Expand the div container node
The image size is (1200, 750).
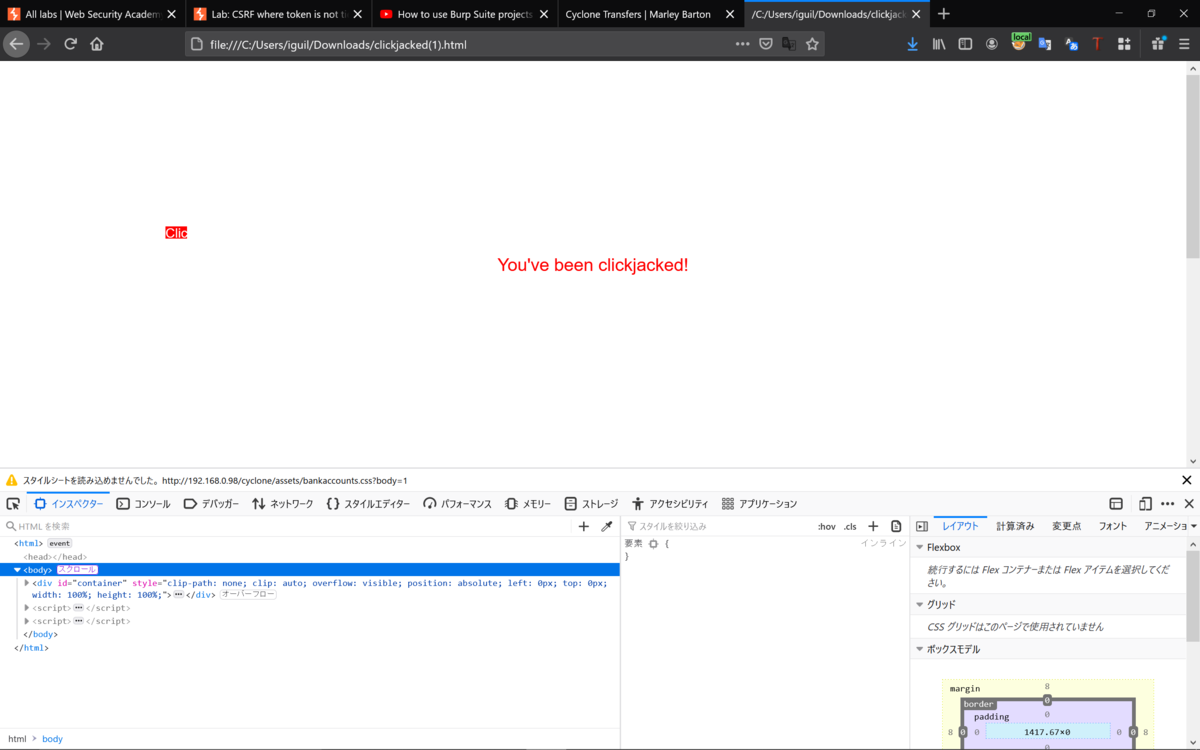coord(27,582)
